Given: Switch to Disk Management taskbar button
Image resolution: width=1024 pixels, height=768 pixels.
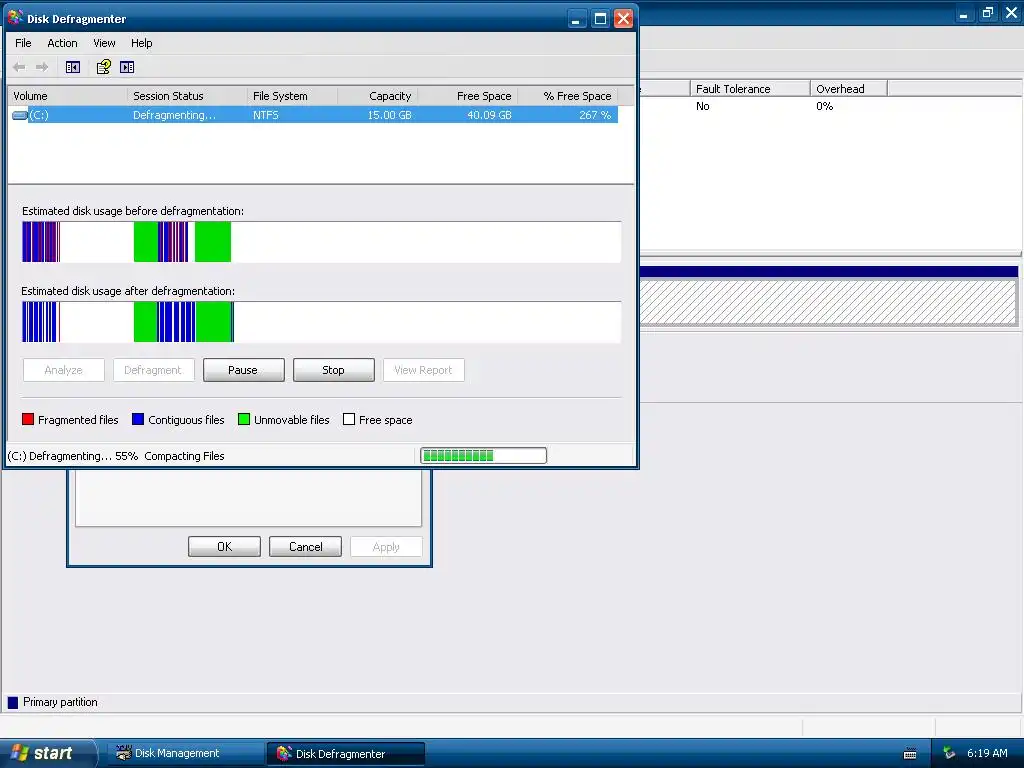Looking at the screenshot, I should pyautogui.click(x=184, y=753).
